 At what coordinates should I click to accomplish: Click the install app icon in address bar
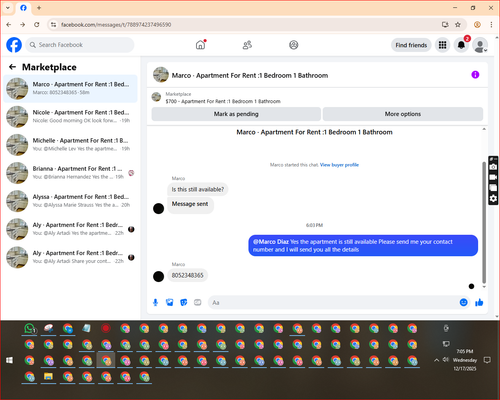tap(445, 24)
